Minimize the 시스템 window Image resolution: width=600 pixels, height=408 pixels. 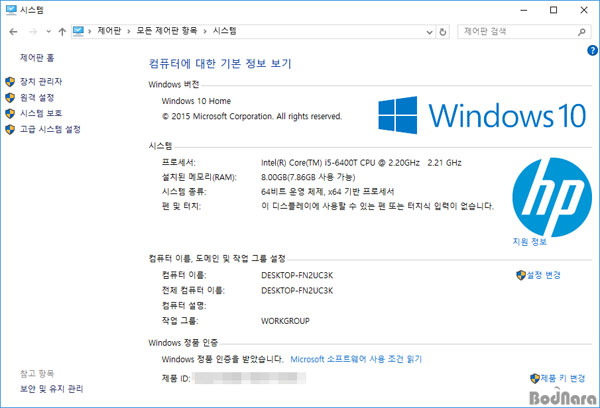click(x=524, y=10)
